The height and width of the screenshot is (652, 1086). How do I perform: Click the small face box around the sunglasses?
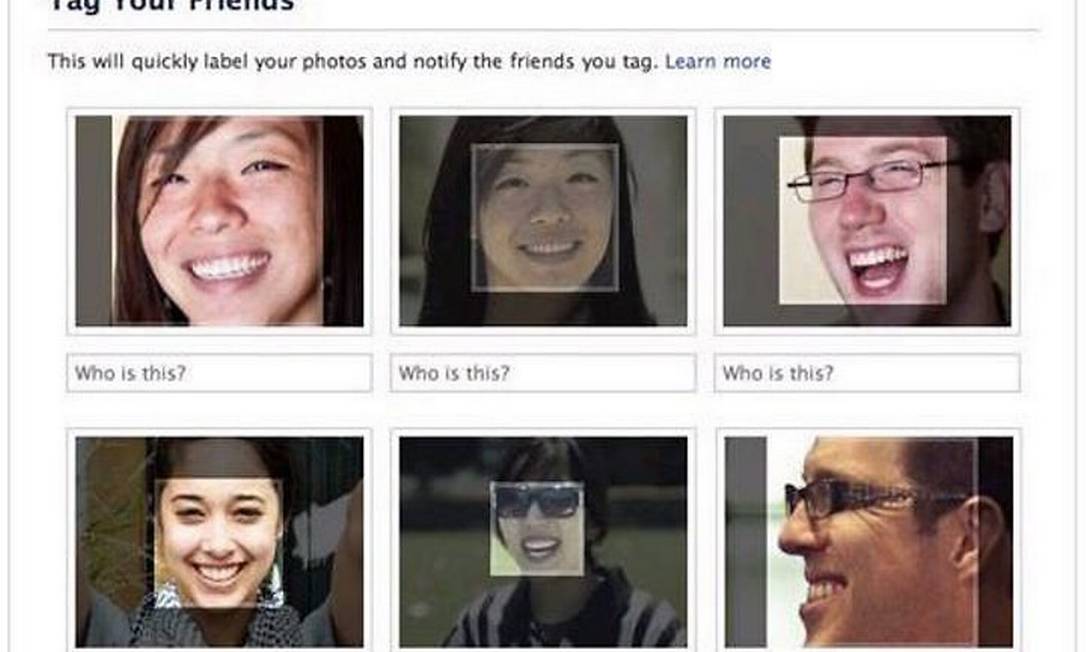pyautogui.click(x=537, y=529)
